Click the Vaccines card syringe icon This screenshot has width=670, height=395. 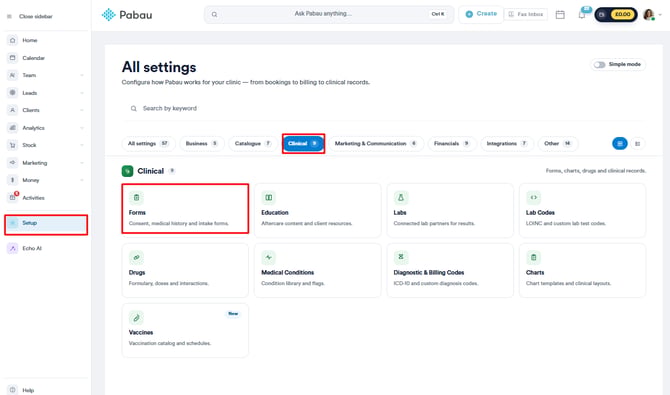136,318
